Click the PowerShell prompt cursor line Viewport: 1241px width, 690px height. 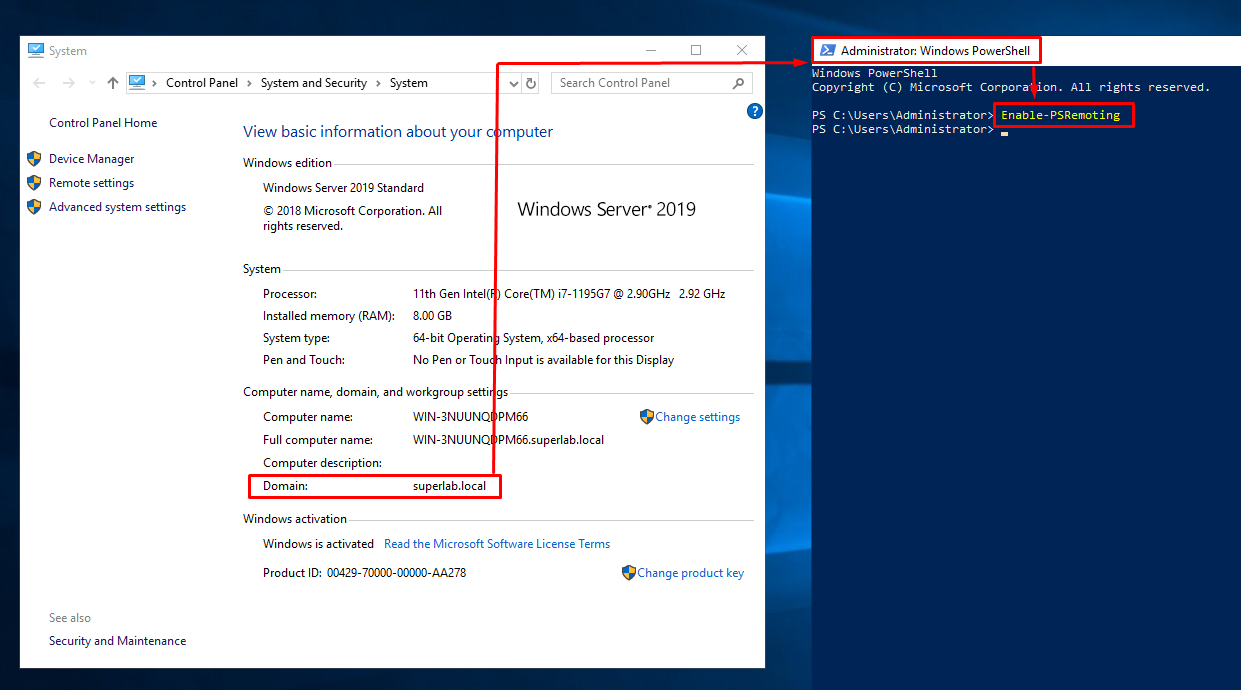tap(910, 130)
